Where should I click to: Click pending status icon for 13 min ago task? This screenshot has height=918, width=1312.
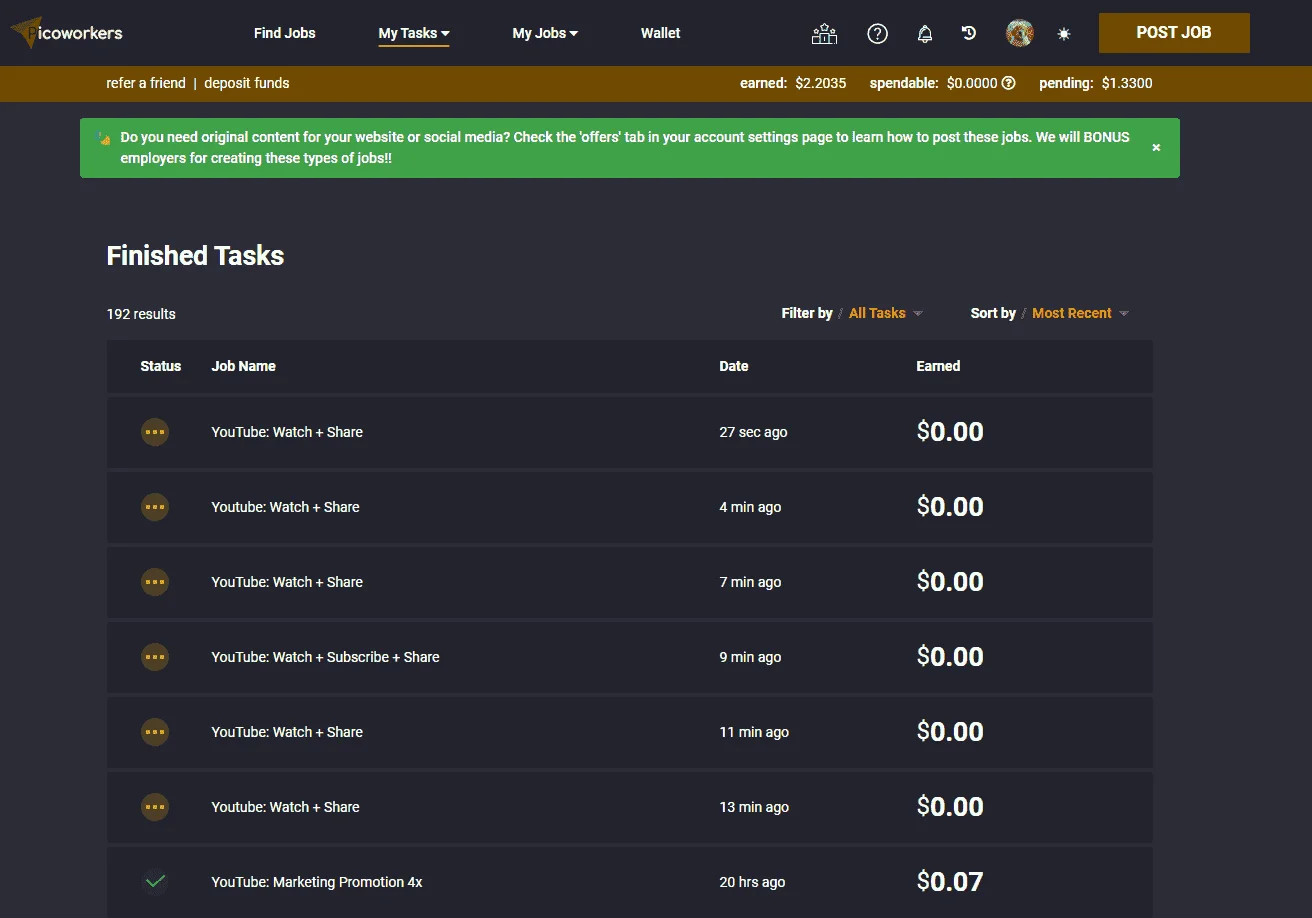pos(155,807)
